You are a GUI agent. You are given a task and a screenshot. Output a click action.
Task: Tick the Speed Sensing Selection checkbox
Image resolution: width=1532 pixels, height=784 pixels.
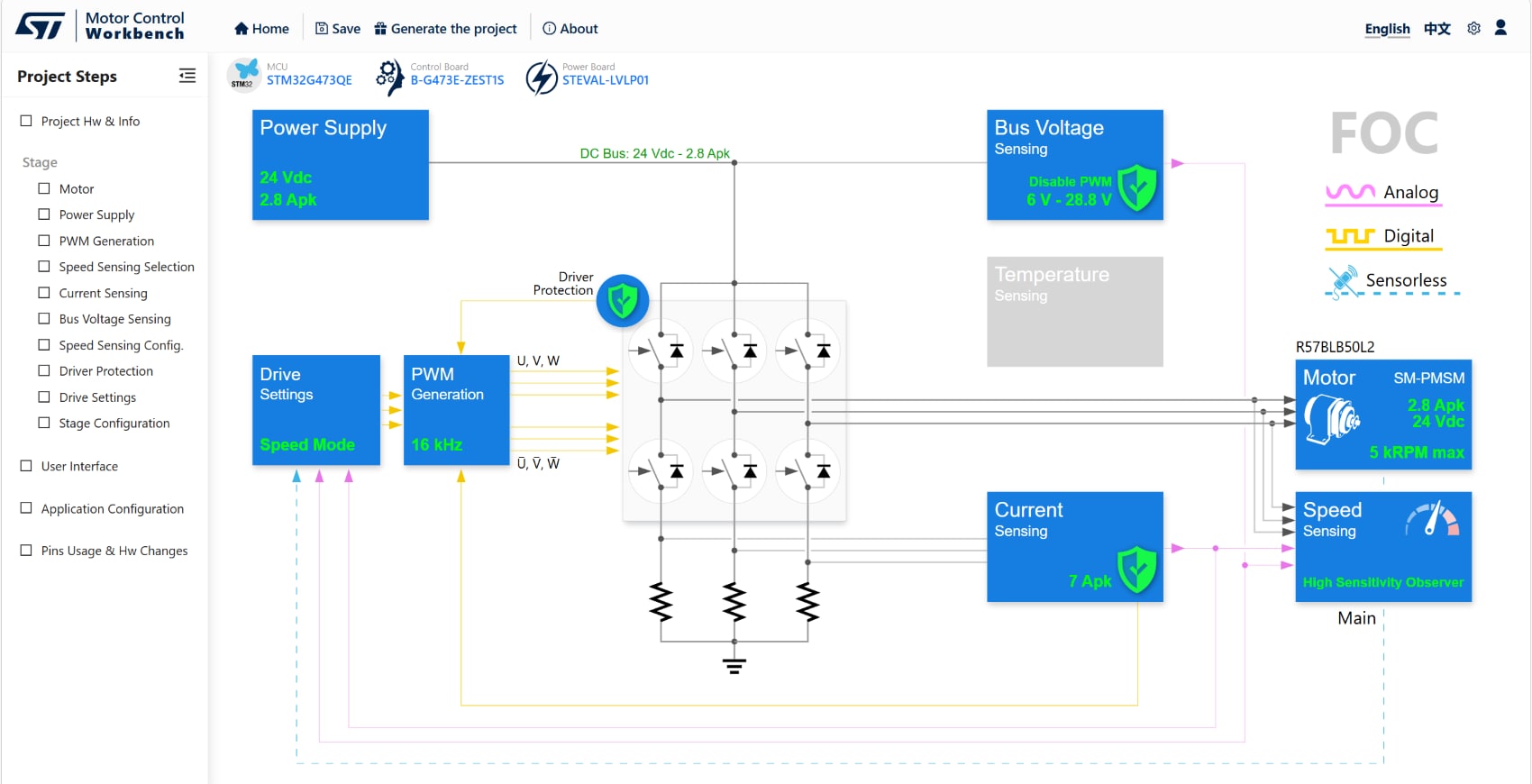point(44,267)
